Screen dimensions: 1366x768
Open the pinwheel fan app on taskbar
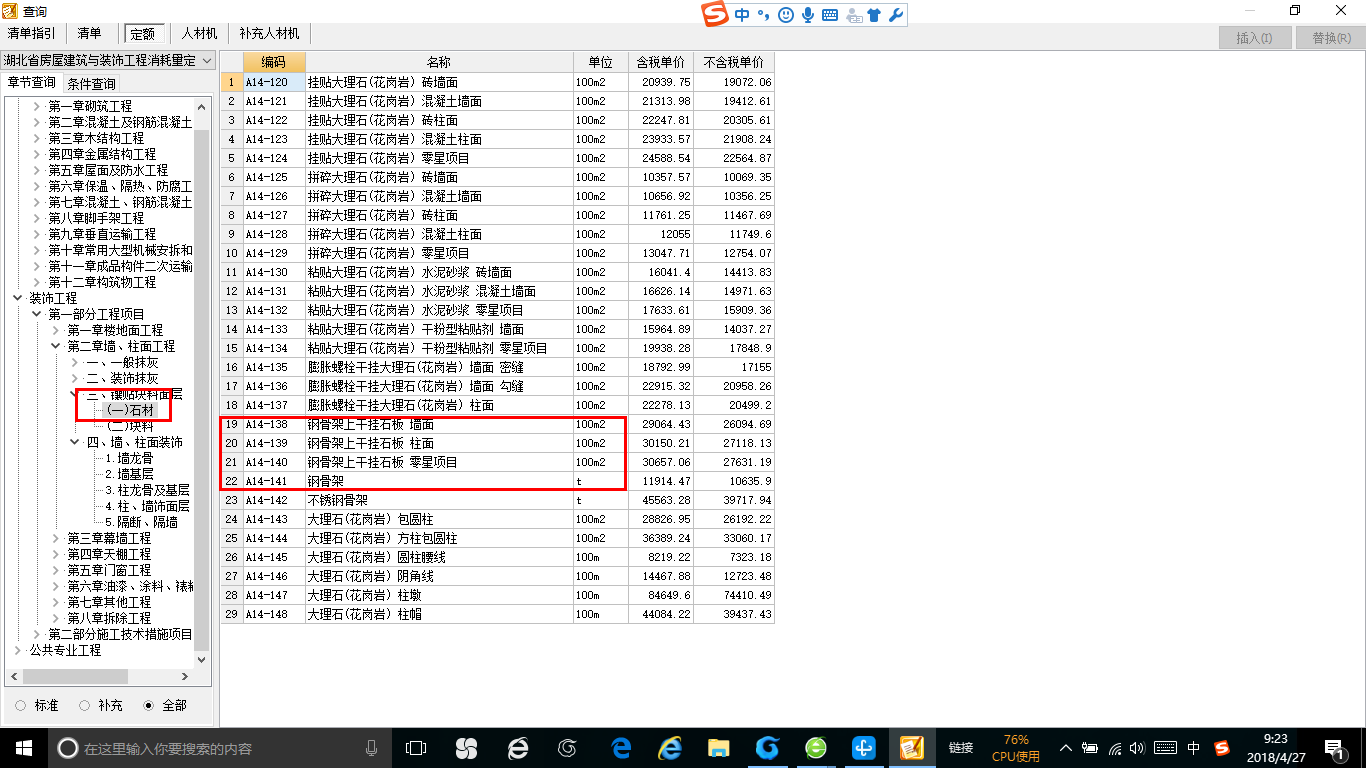466,748
